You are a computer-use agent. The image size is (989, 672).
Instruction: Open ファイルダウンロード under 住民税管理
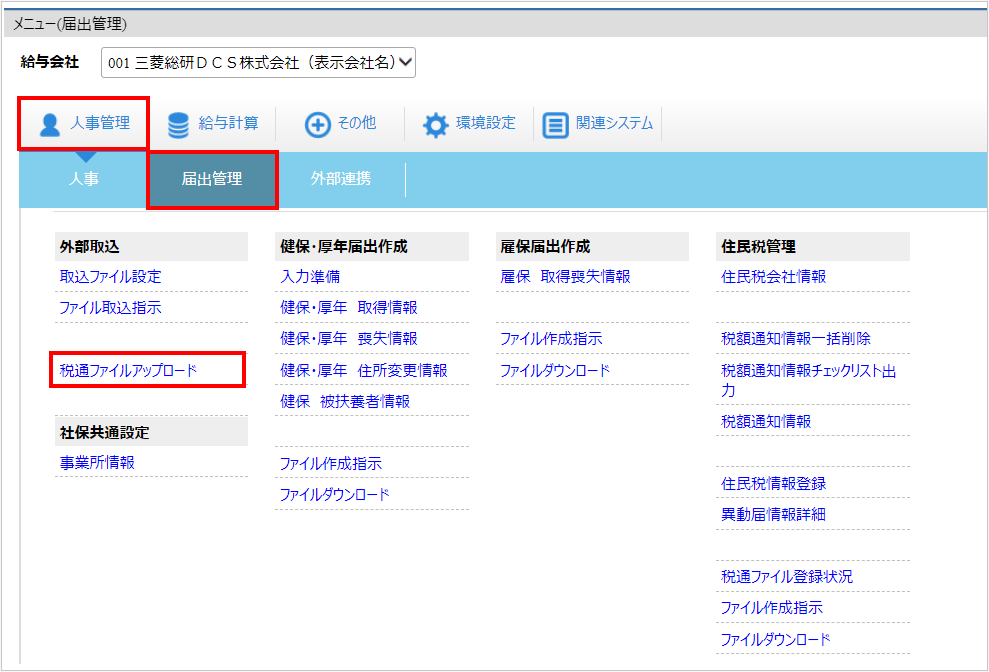point(776,639)
